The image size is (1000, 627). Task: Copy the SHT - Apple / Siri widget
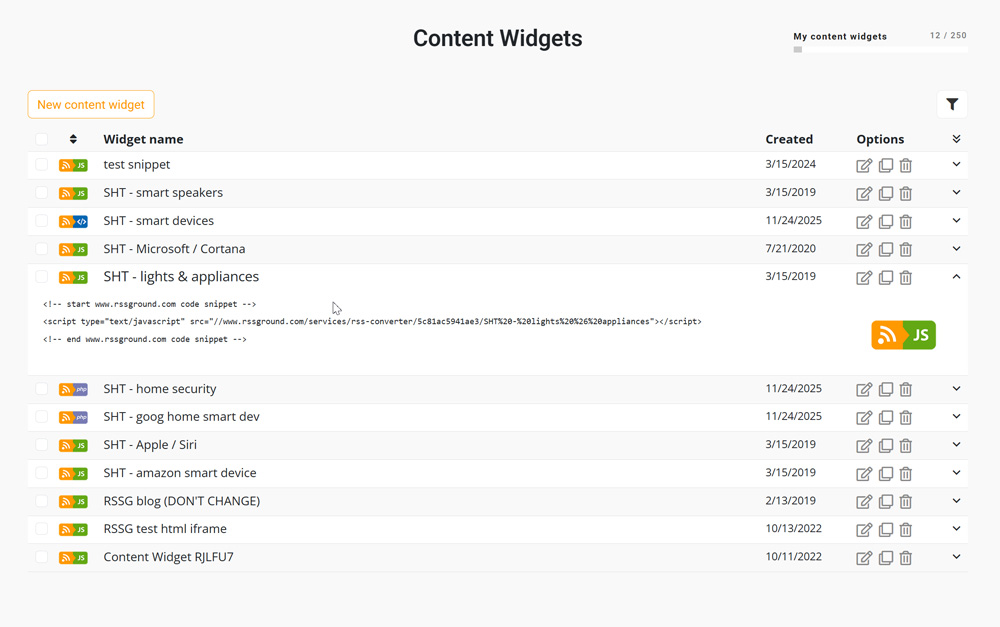coord(885,445)
